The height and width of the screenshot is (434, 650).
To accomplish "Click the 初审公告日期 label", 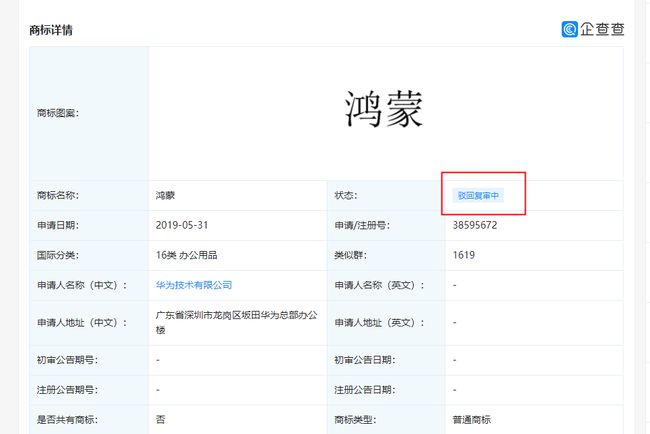I will click(364, 360).
